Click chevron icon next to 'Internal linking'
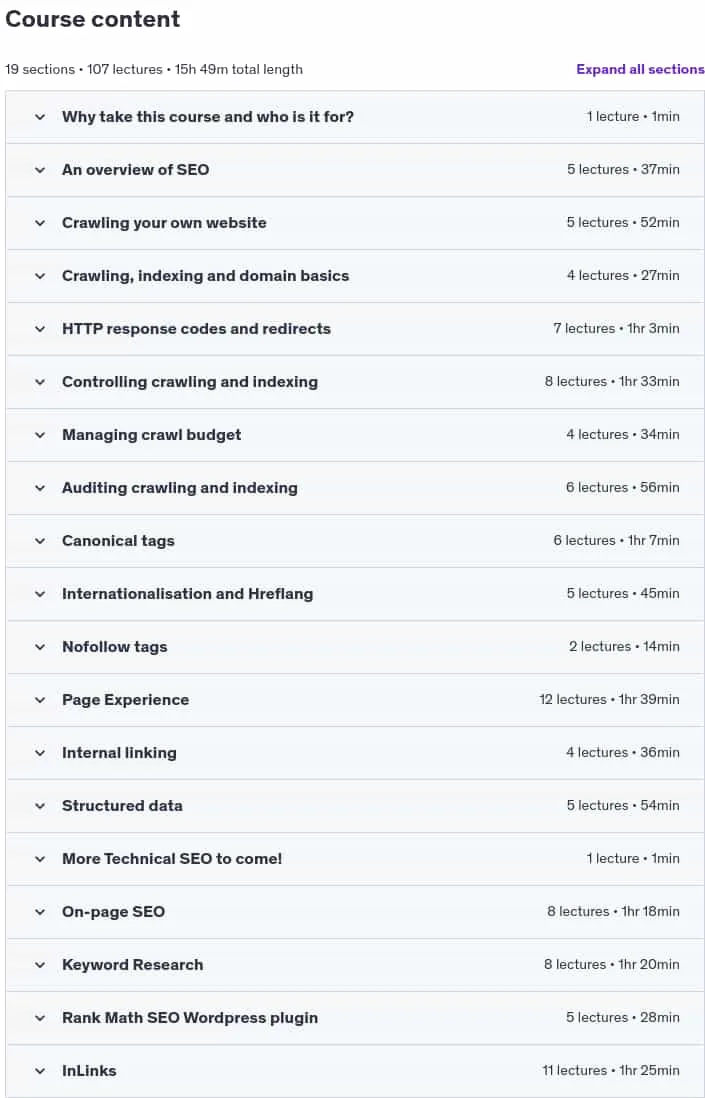Screen dimensions: 705x1098 40,753
